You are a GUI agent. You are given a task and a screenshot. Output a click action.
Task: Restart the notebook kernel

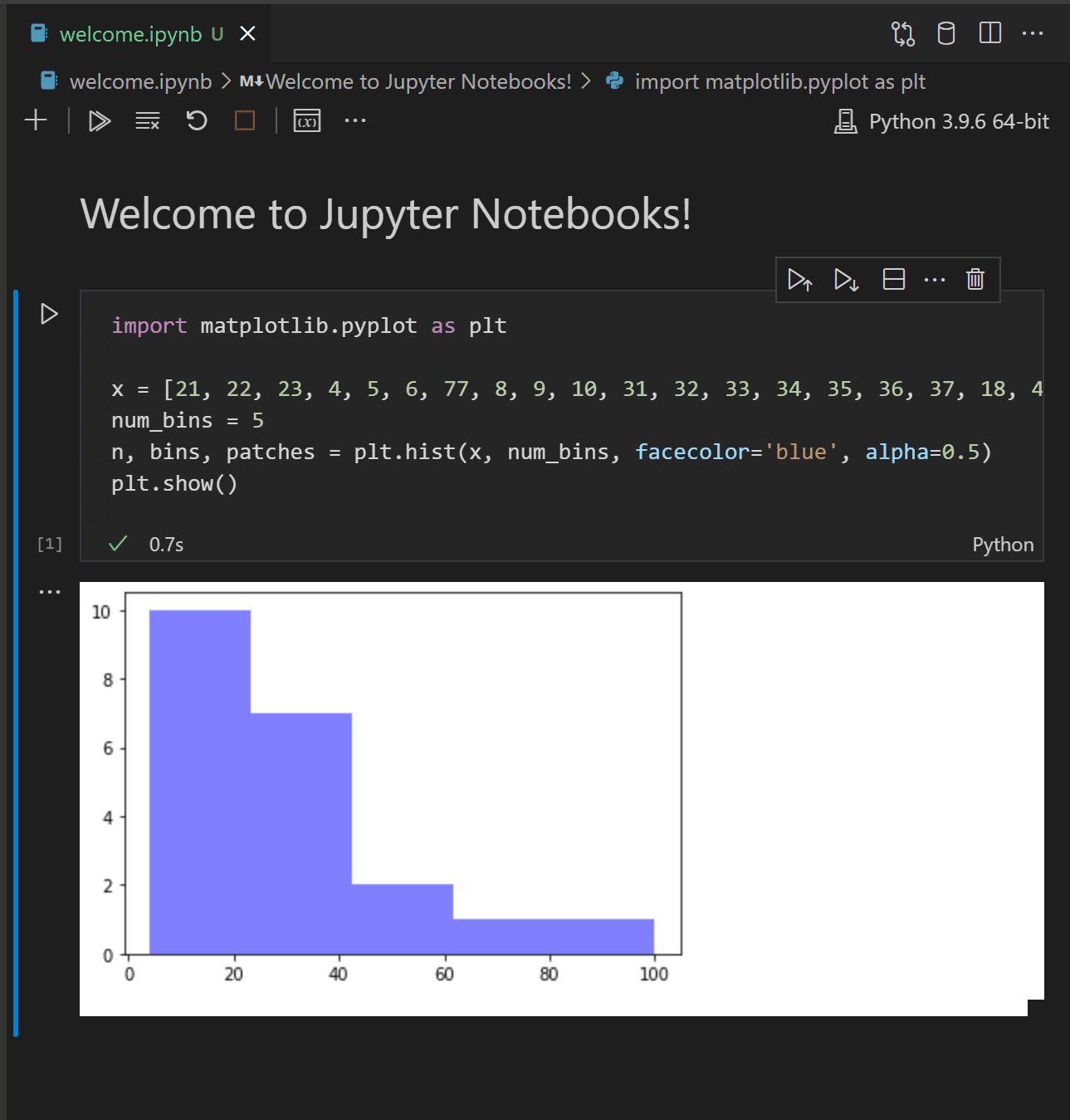[x=196, y=120]
